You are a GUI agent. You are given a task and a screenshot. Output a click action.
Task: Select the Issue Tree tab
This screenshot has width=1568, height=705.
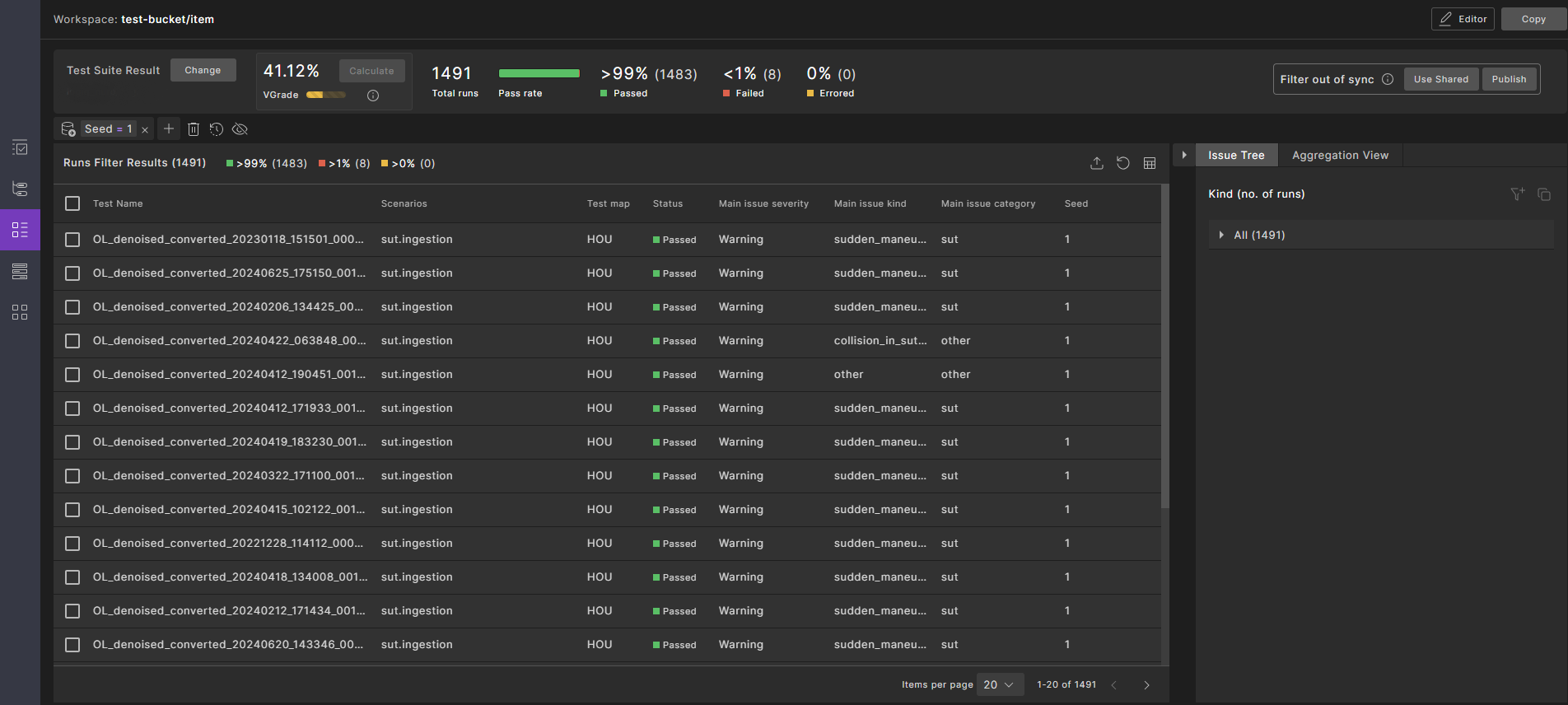1235,155
